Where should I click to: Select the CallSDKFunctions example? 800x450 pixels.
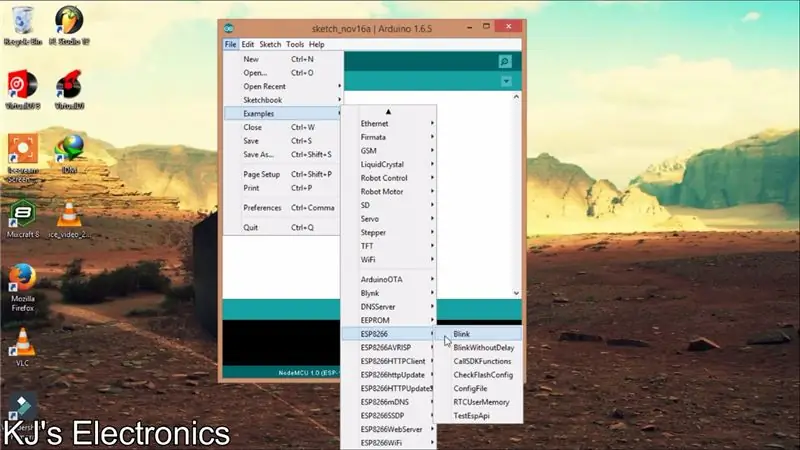pos(479,361)
